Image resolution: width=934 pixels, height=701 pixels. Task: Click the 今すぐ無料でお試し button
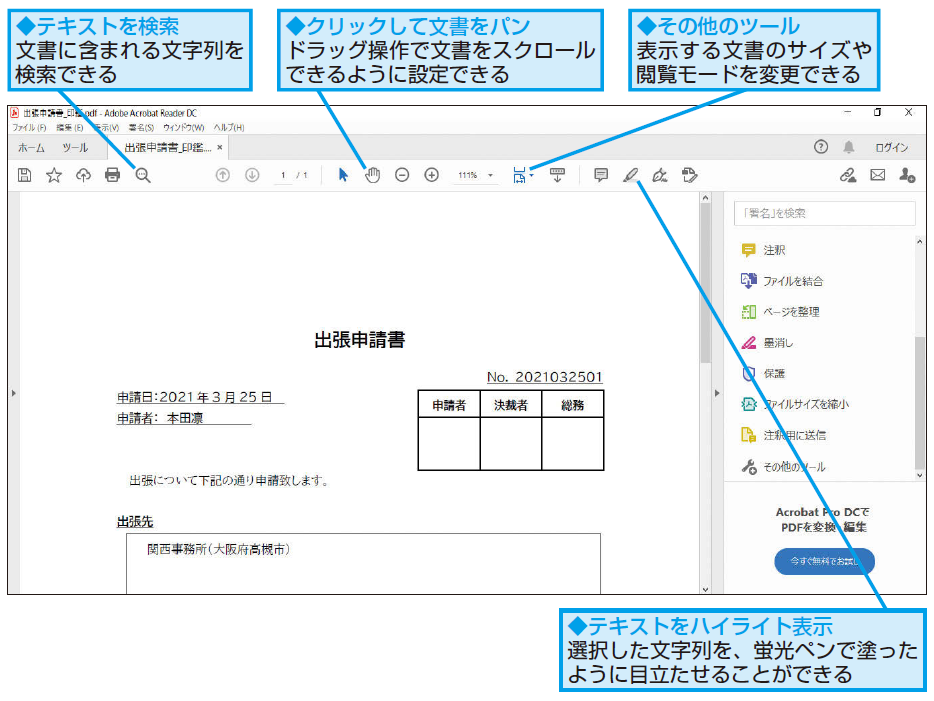pyautogui.click(x=822, y=561)
